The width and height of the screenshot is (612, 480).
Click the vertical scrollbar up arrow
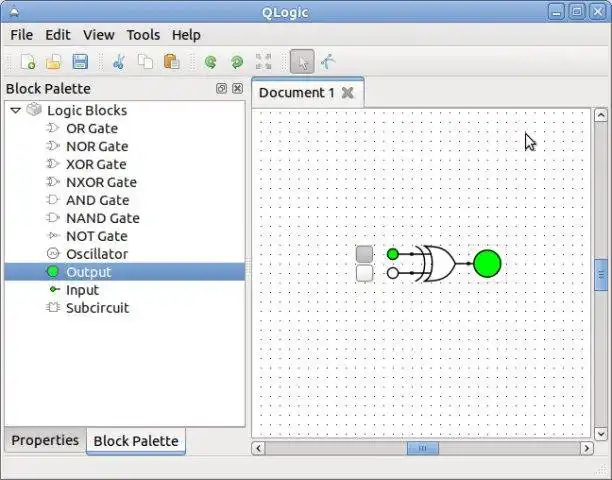pos(600,115)
